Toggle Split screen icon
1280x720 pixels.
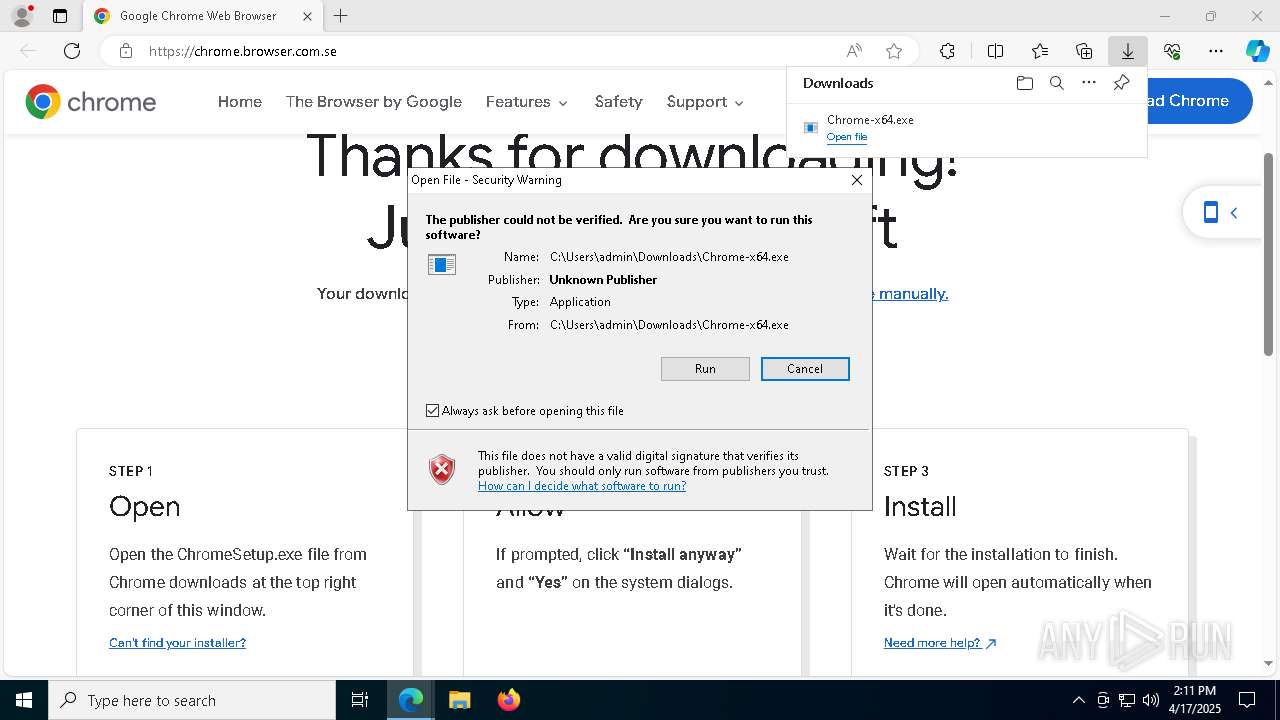(x=995, y=51)
